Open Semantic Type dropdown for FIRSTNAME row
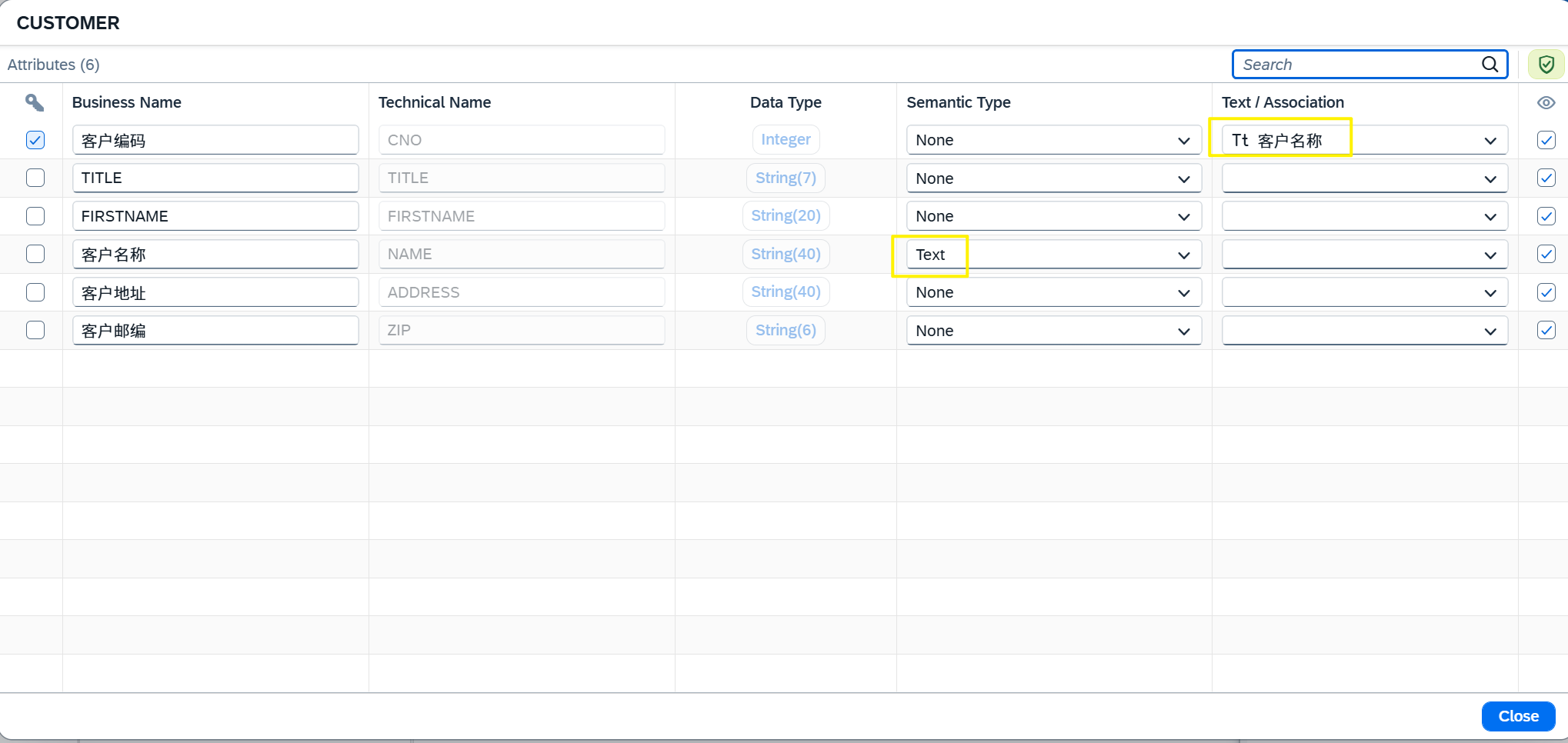Image resolution: width=1568 pixels, height=743 pixels. [x=1053, y=216]
